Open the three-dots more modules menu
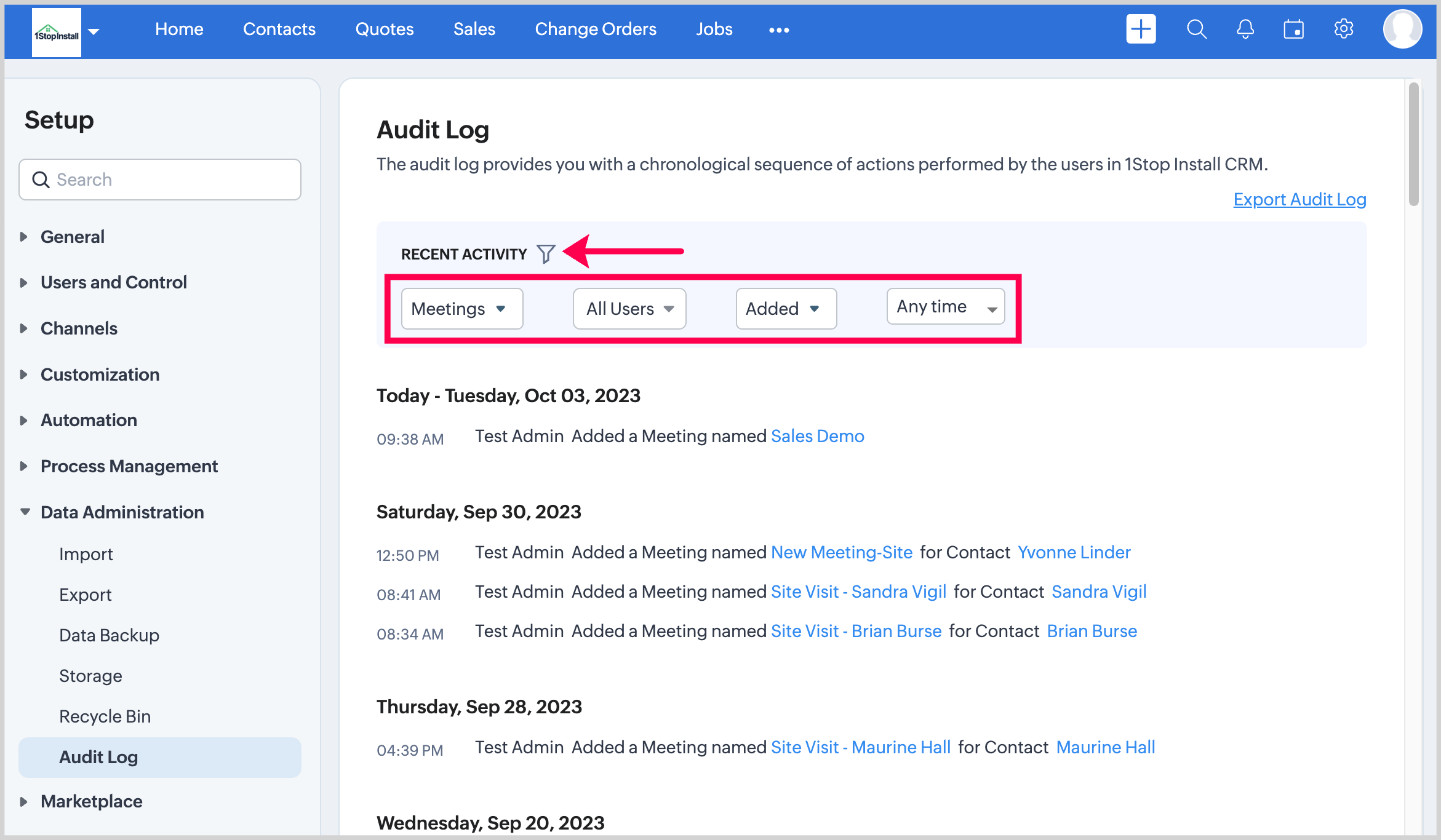Screen dimensions: 1441x840 (x=779, y=30)
